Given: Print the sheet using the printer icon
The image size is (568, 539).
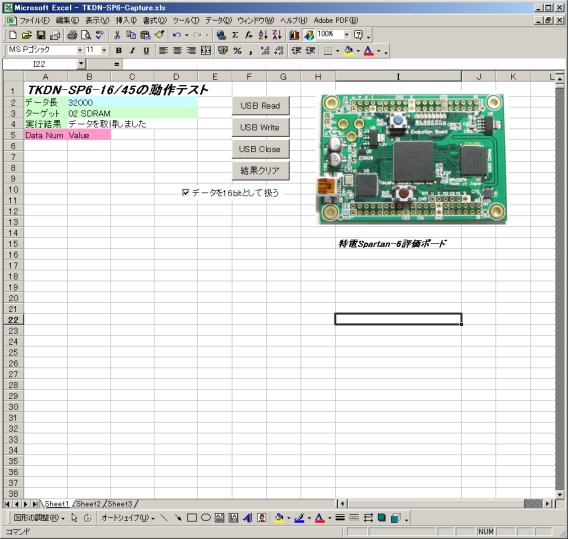Looking at the screenshot, I should click(72, 35).
